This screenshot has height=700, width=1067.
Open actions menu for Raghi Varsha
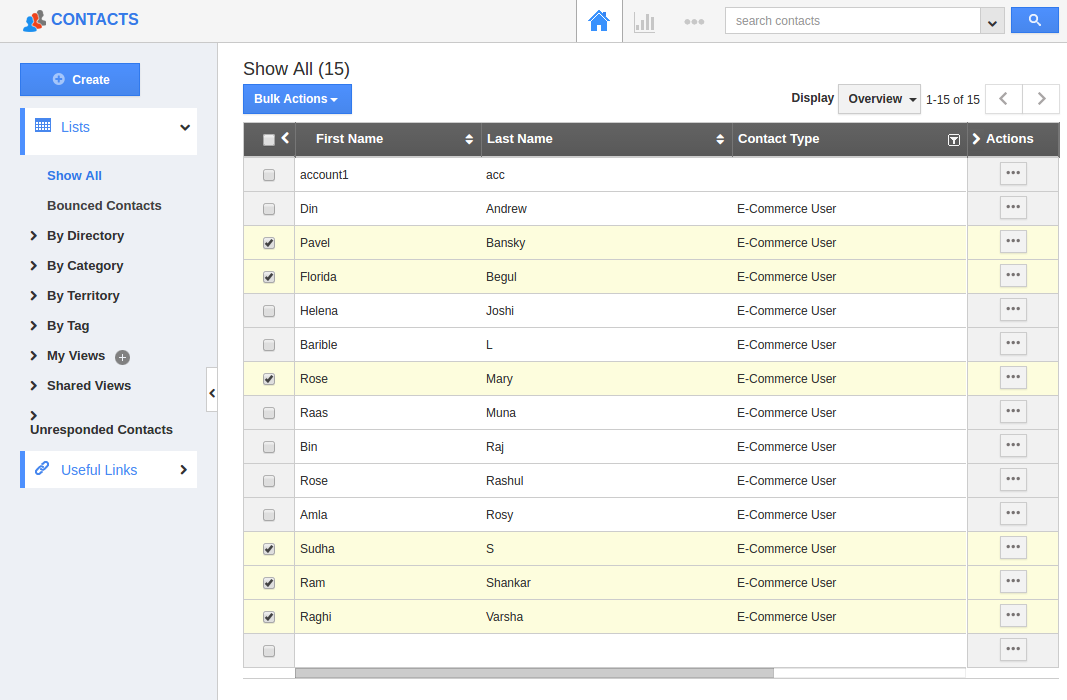click(x=1013, y=616)
